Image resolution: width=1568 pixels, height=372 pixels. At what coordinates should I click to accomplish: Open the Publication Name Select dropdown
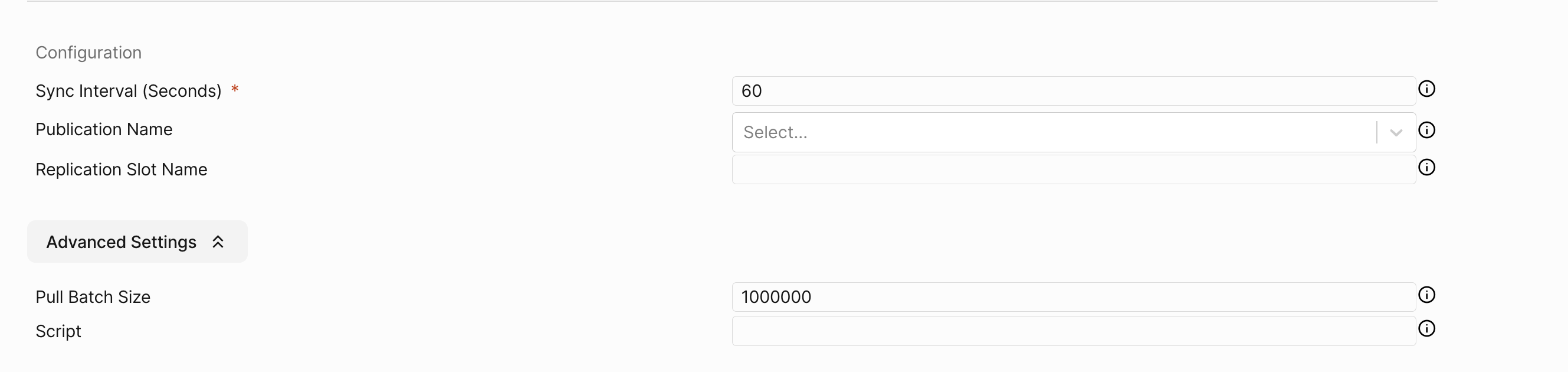[x=1074, y=132]
